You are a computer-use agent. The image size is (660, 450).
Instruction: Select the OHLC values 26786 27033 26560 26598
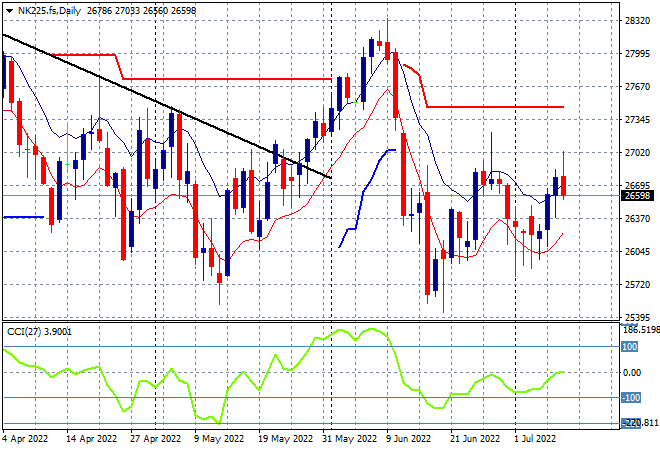pos(141,11)
